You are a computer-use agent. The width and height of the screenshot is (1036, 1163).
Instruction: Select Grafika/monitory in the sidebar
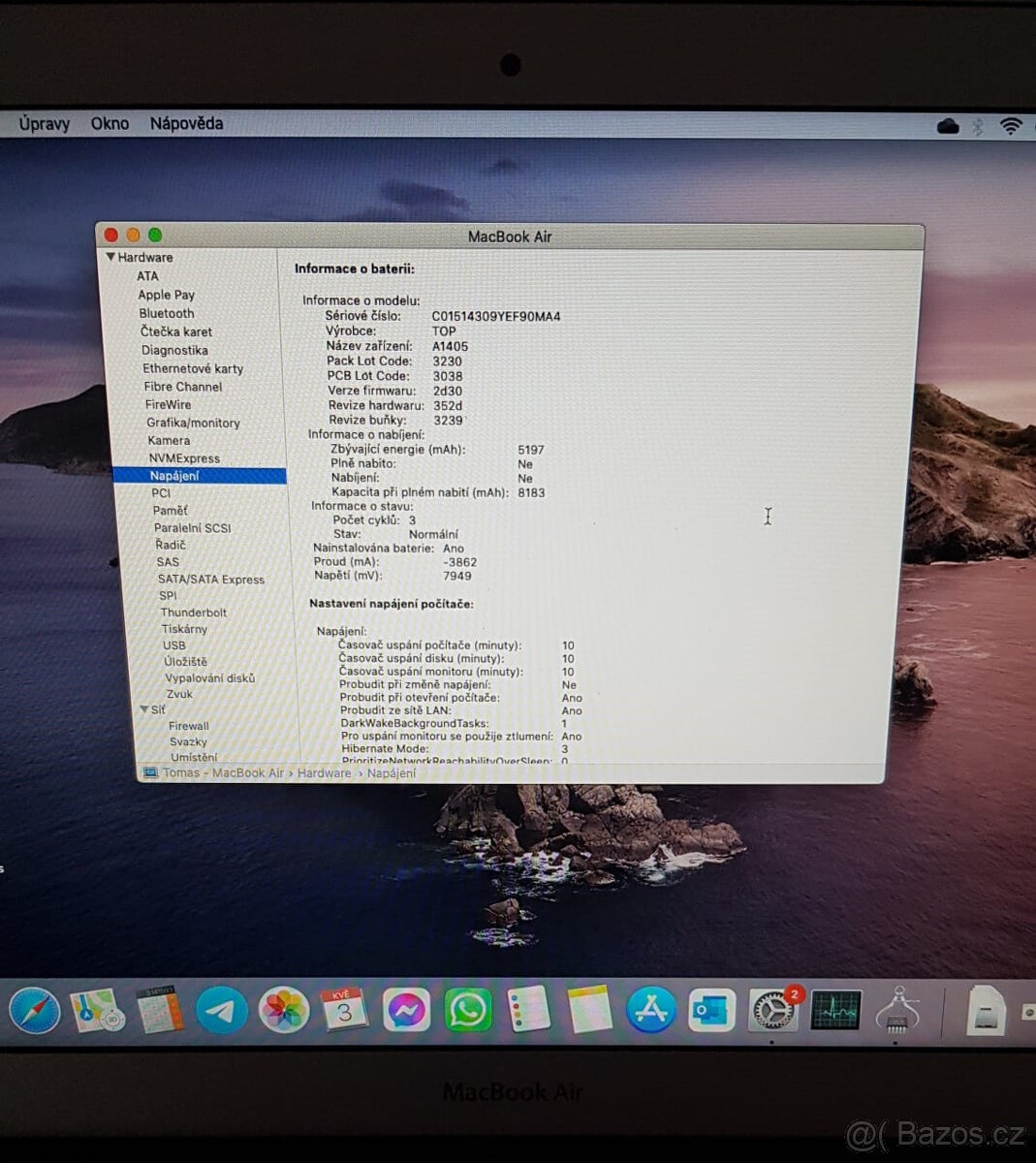point(196,423)
